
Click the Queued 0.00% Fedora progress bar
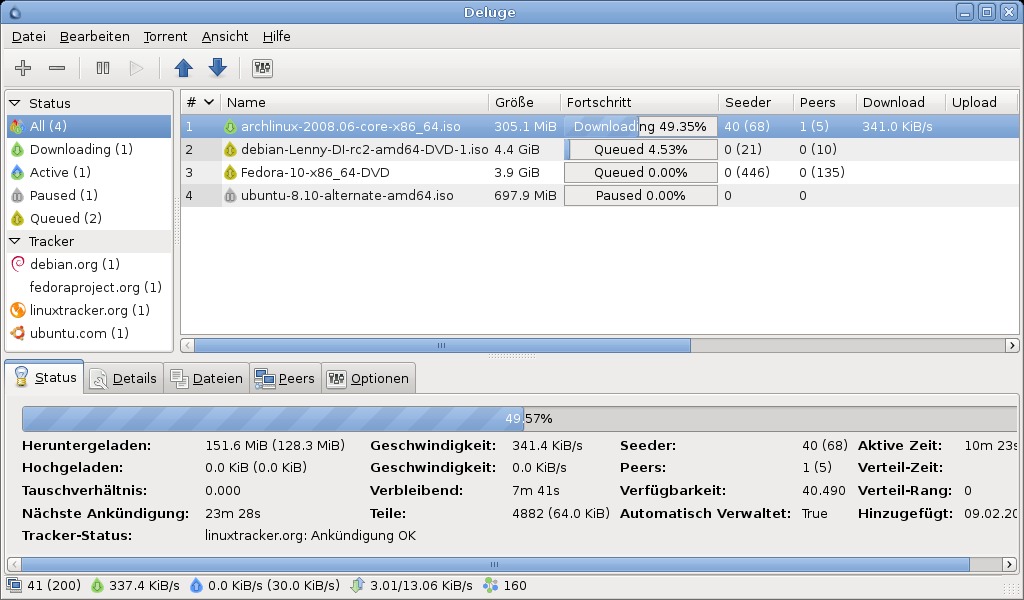tap(641, 172)
